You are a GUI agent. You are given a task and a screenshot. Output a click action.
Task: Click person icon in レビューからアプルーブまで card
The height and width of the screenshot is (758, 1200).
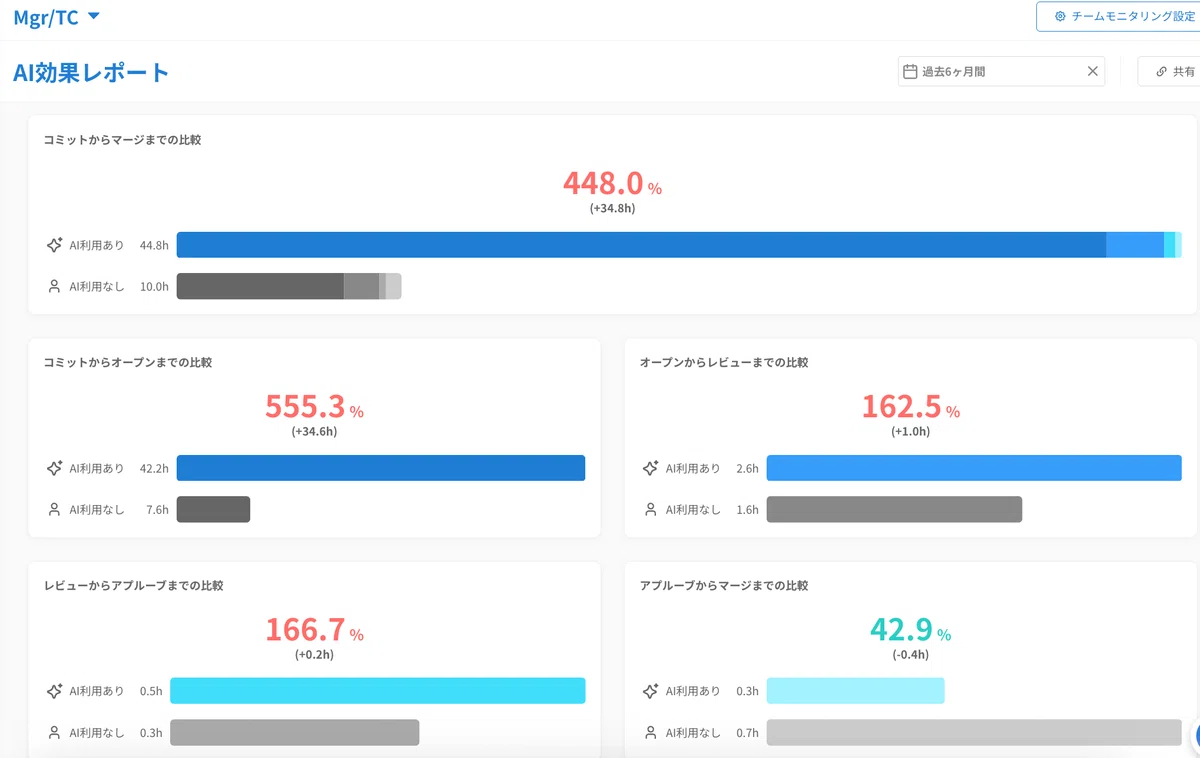coord(55,732)
